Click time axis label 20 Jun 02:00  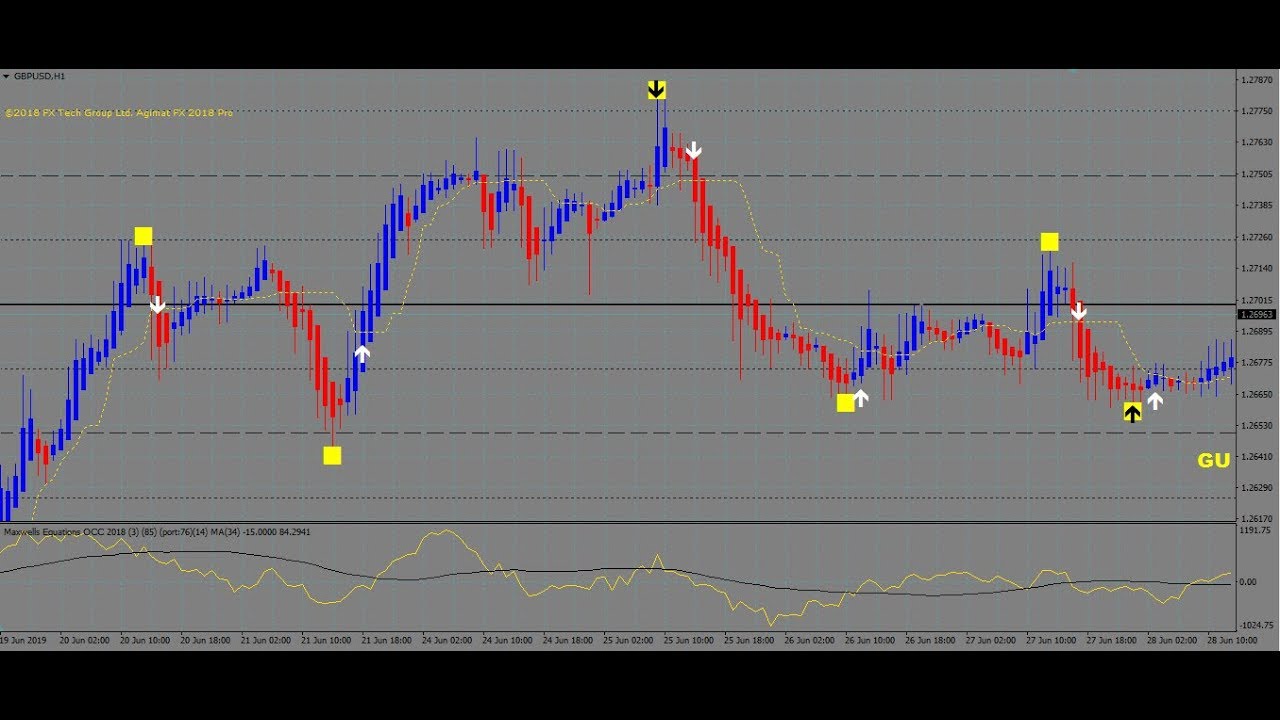[x=84, y=639]
